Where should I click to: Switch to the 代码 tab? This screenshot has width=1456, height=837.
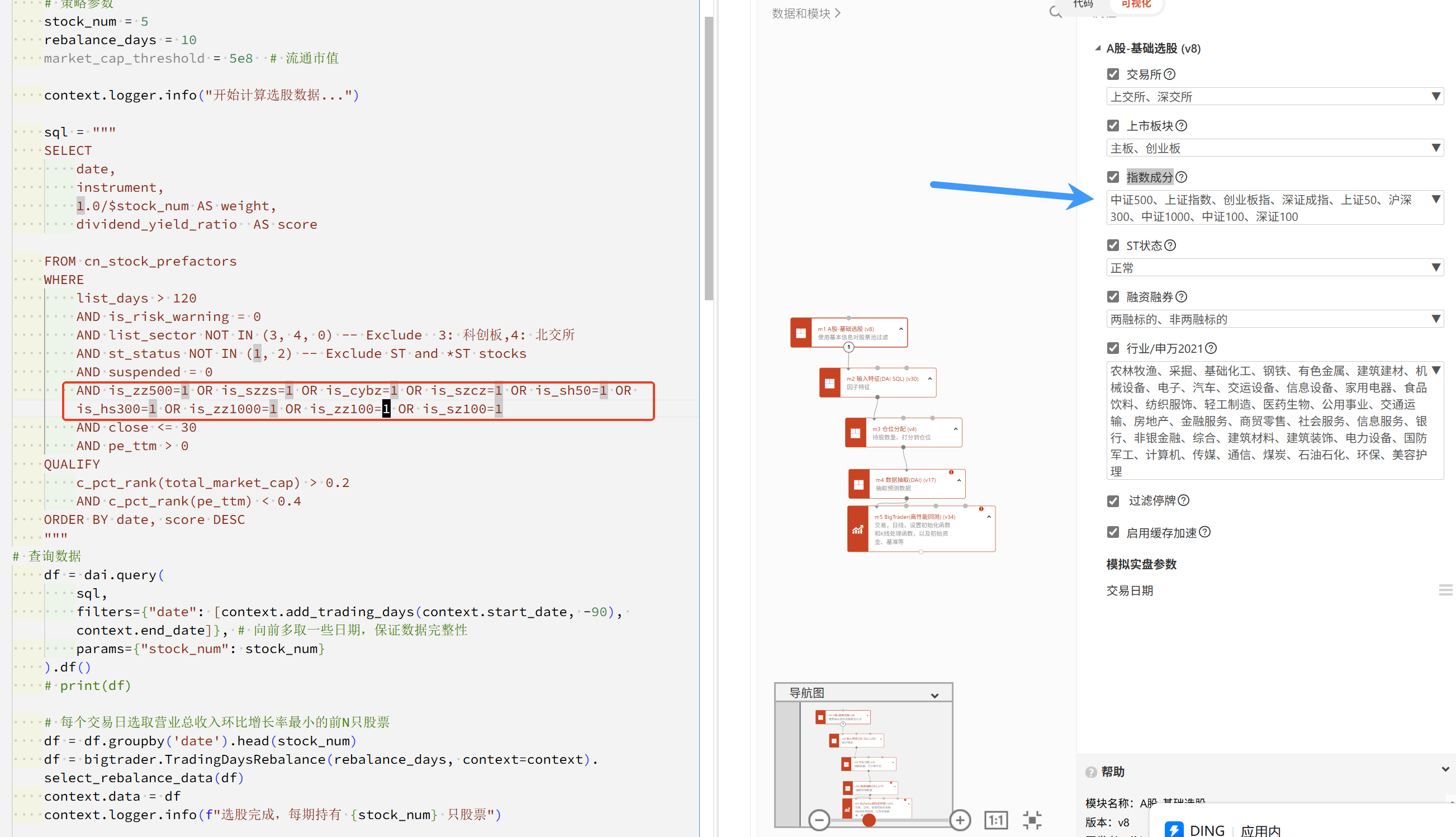tap(1083, 4)
